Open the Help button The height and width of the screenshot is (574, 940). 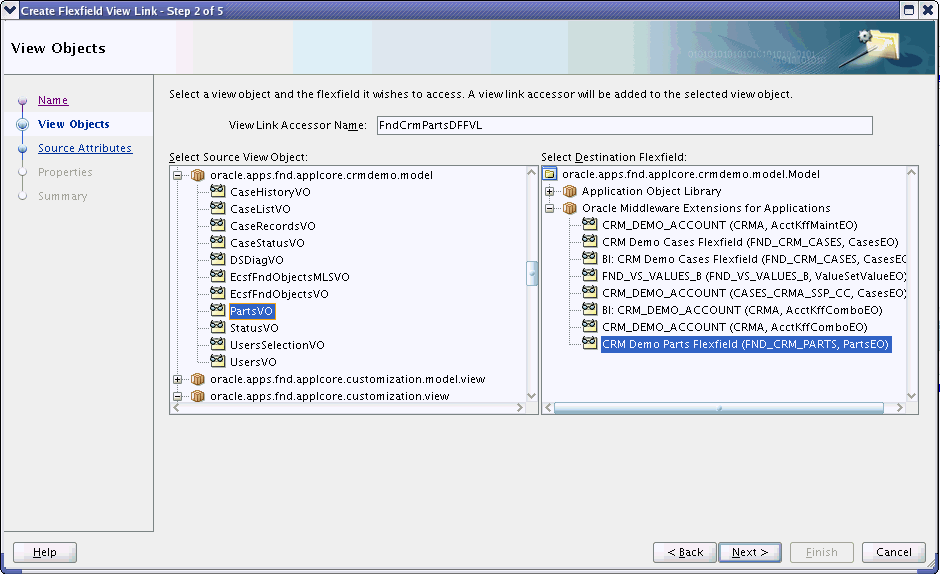[x=45, y=552]
